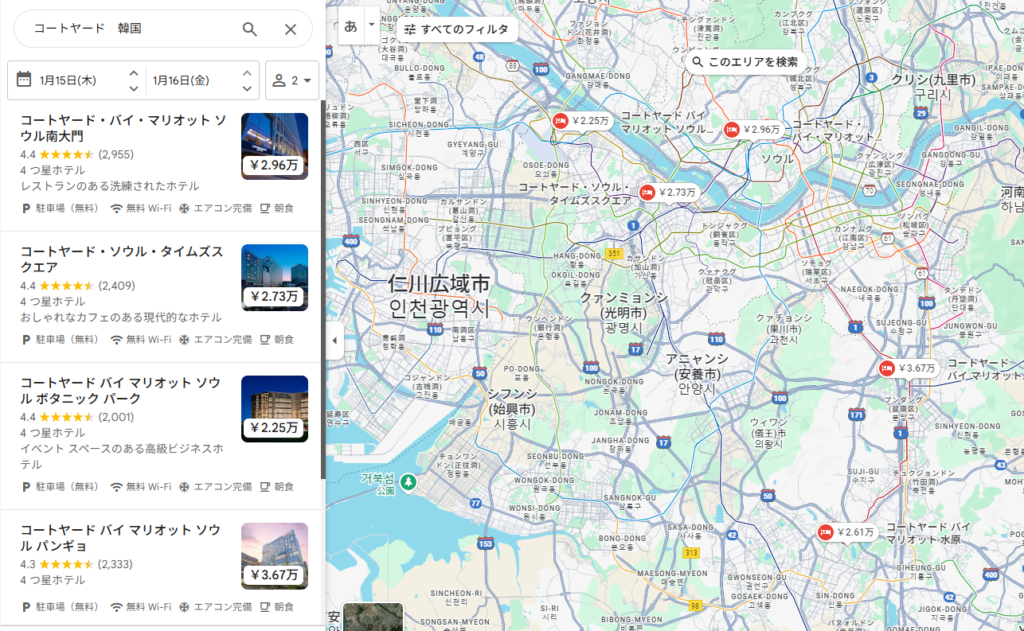Click the あ input mode button
Screen dimensions: 1024x631
coord(351,26)
